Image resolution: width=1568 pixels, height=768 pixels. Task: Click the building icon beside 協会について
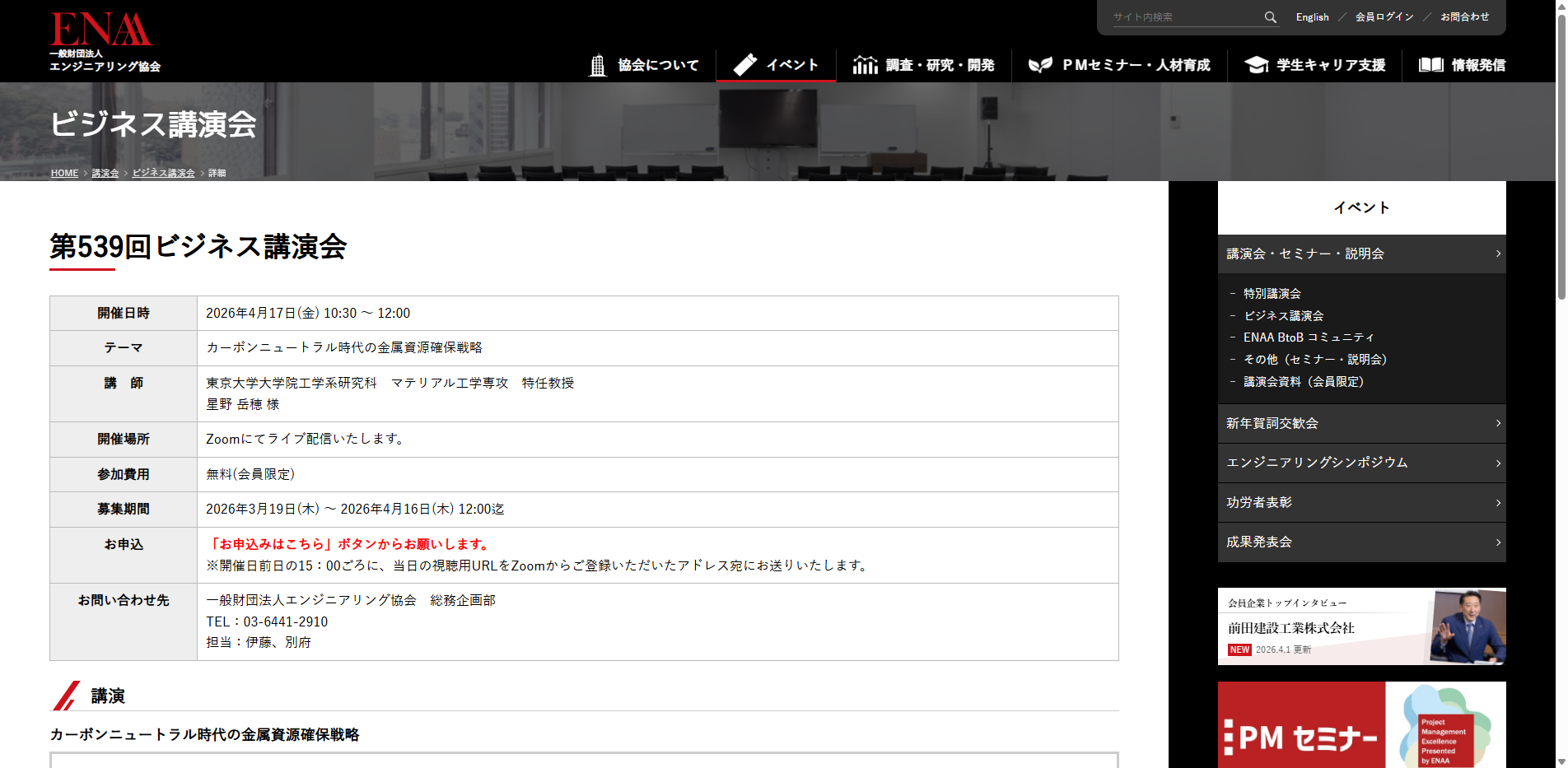[598, 65]
